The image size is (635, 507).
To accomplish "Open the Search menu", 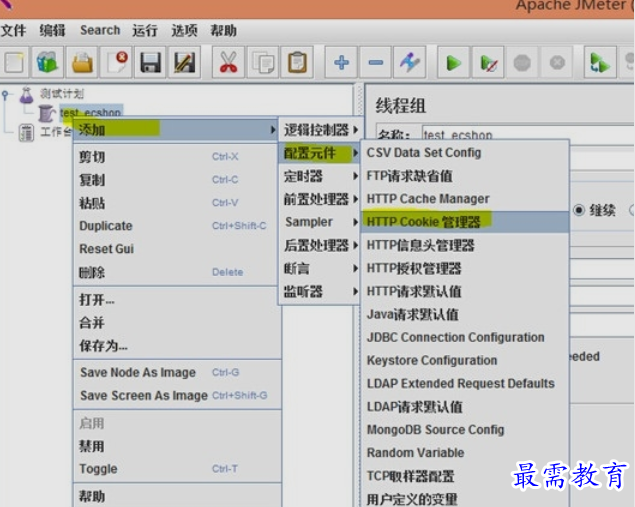I will tap(100, 30).
